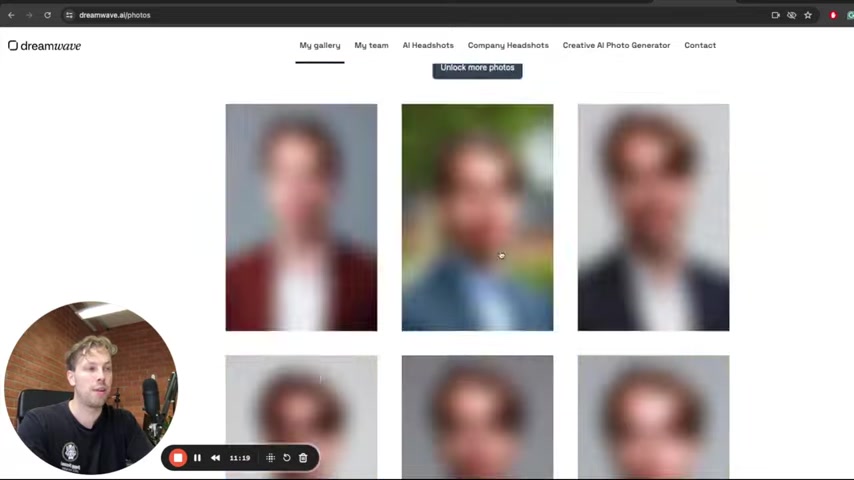Go to Company Headshots page

(508, 45)
